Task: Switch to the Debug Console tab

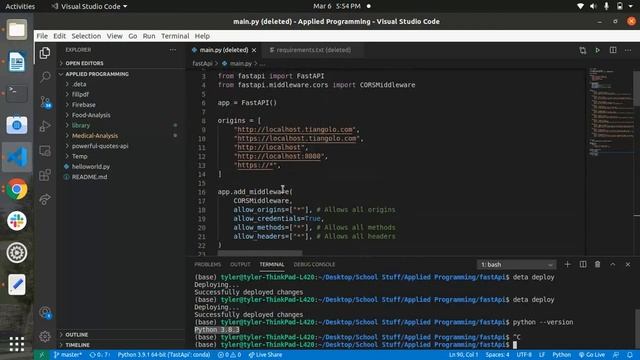Action: (314, 264)
